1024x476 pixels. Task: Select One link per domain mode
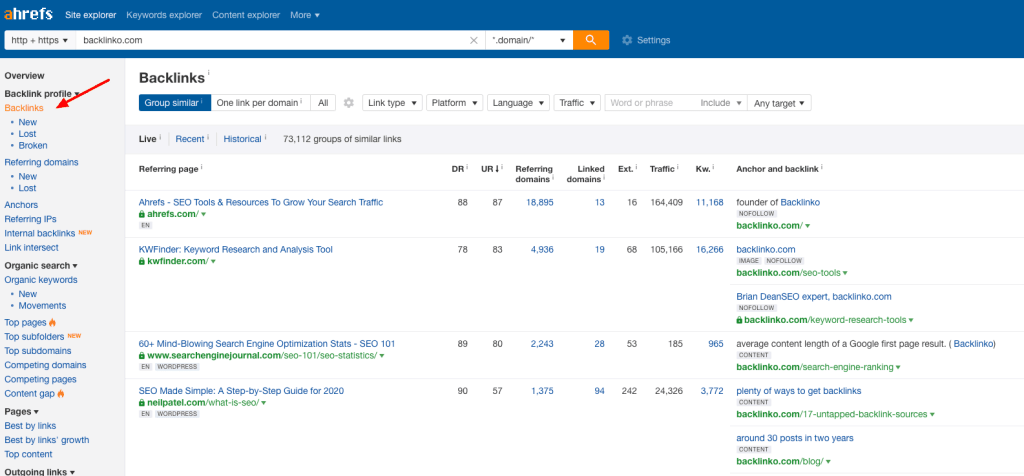point(260,103)
